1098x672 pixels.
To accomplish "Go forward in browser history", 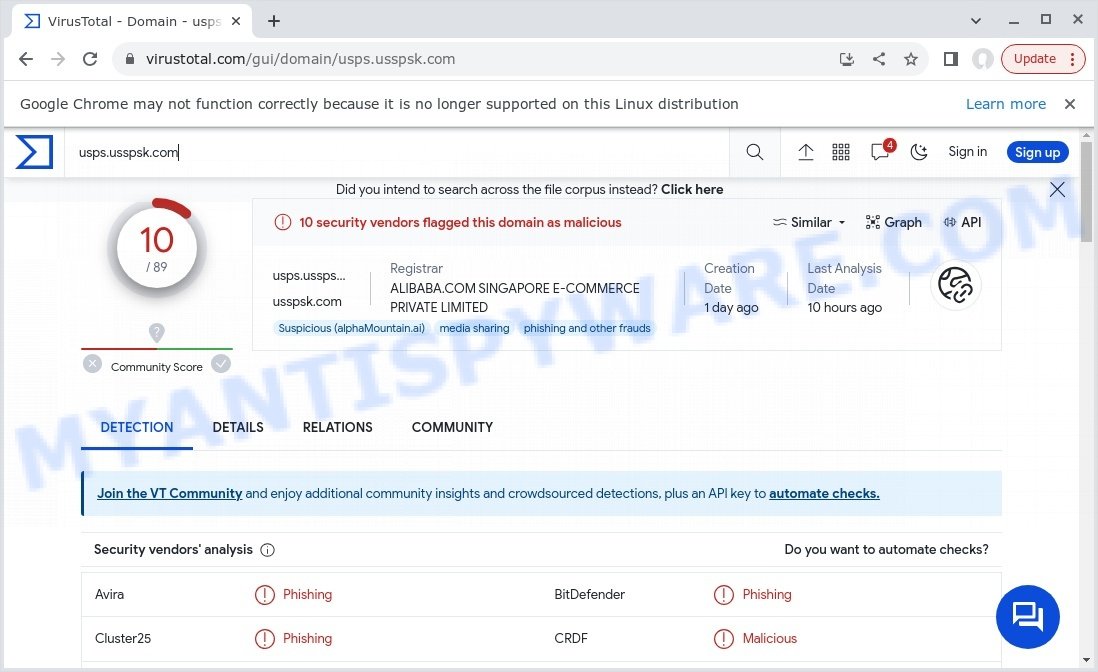I will (58, 59).
